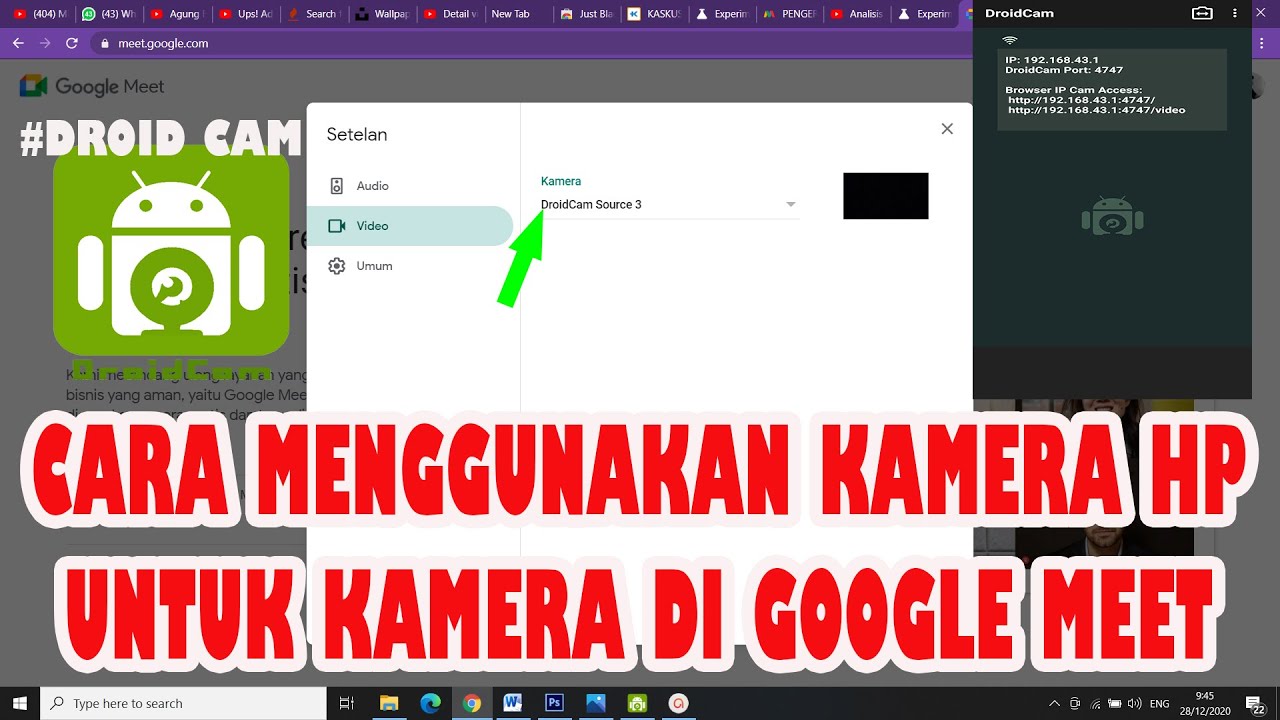Open the red circular app on taskbar
The height and width of the screenshot is (720, 1280).
tap(678, 703)
